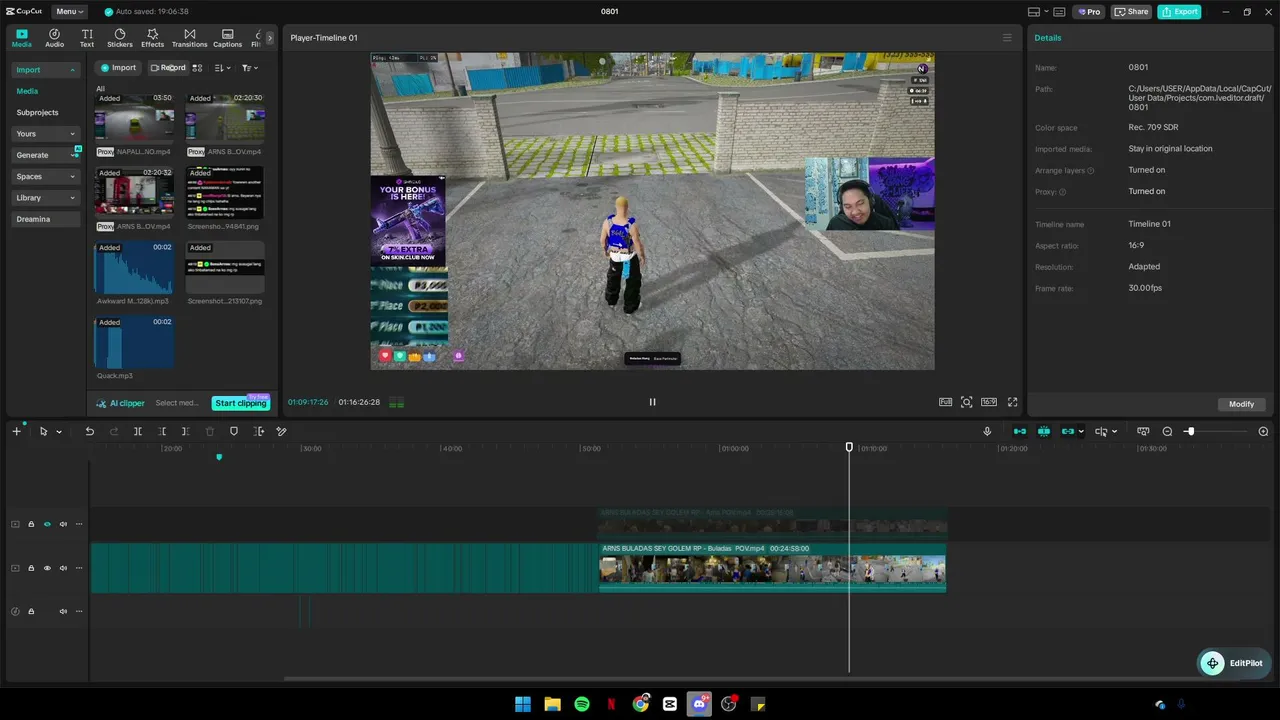Expand the Spaces section
The image size is (1280, 720).
(x=46, y=177)
